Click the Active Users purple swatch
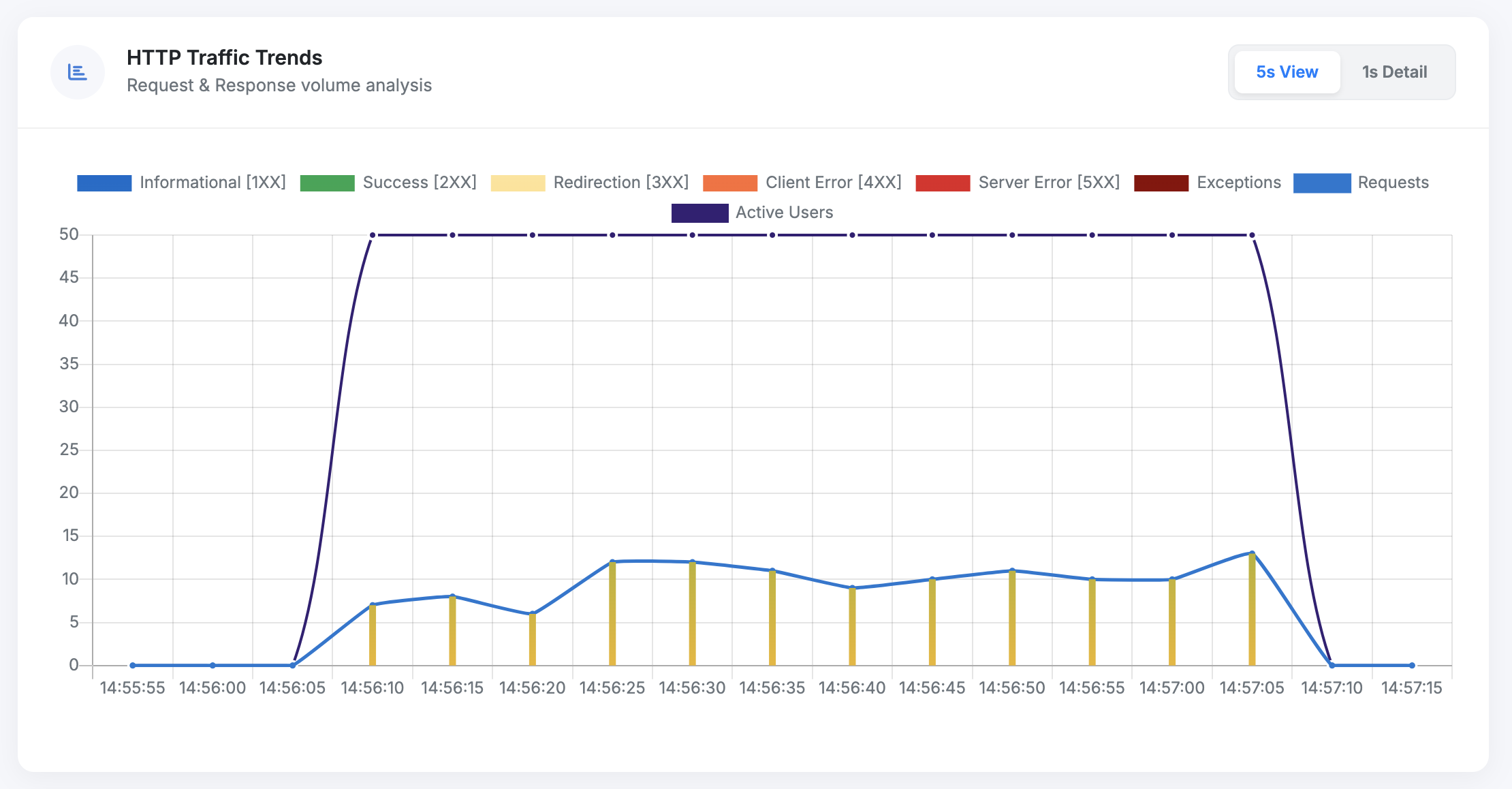 coord(700,213)
